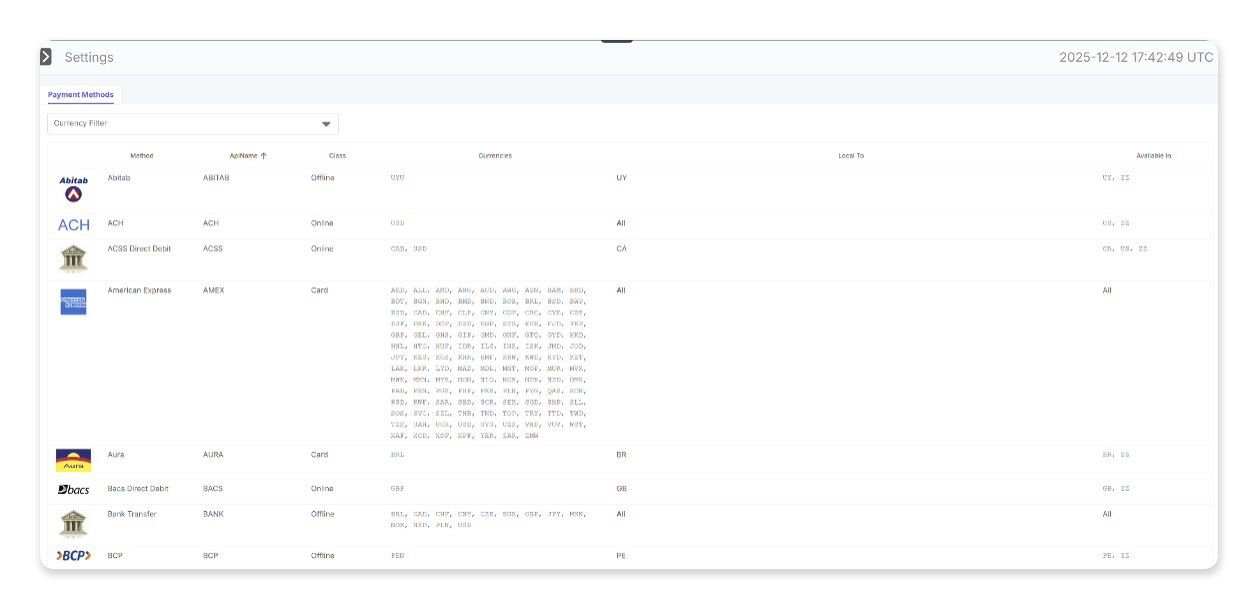Viewport: 1258px width, 609px height.
Task: Click the orange BCP logo
Action: pyautogui.click(x=74, y=555)
